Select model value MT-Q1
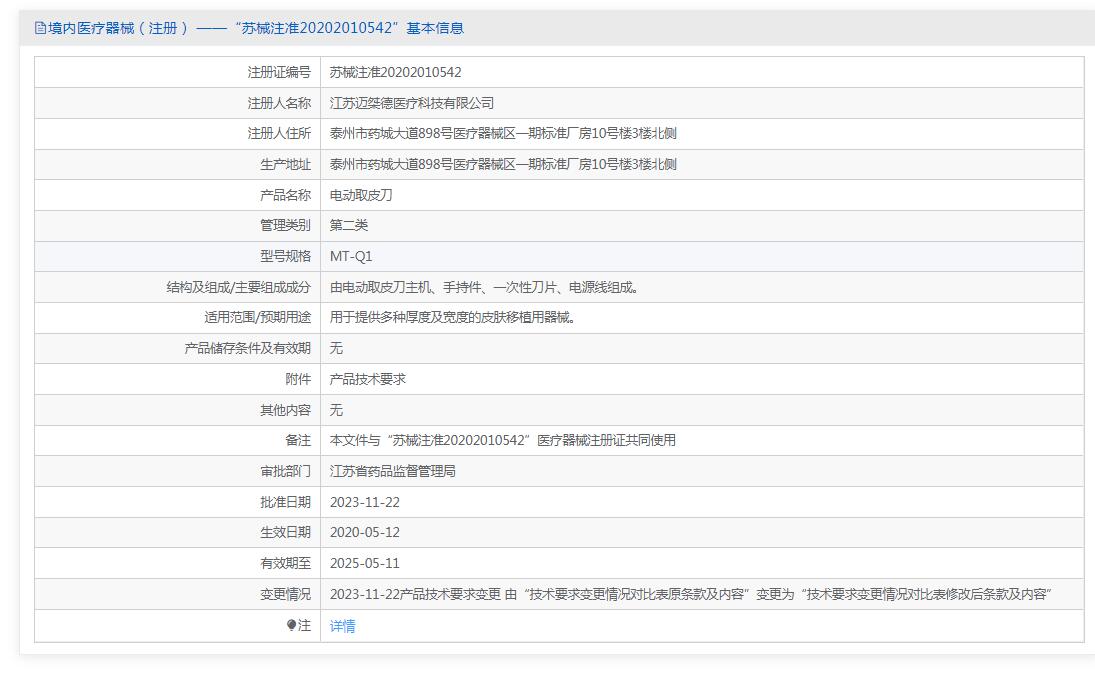1095x680 pixels. click(351, 256)
